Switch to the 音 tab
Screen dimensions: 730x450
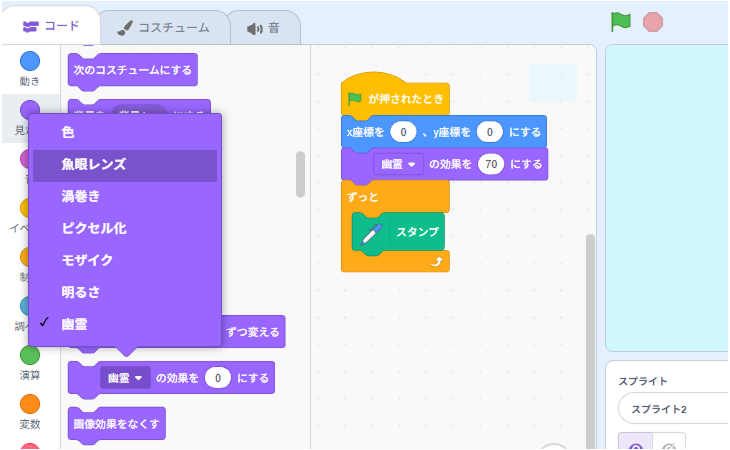click(264, 28)
